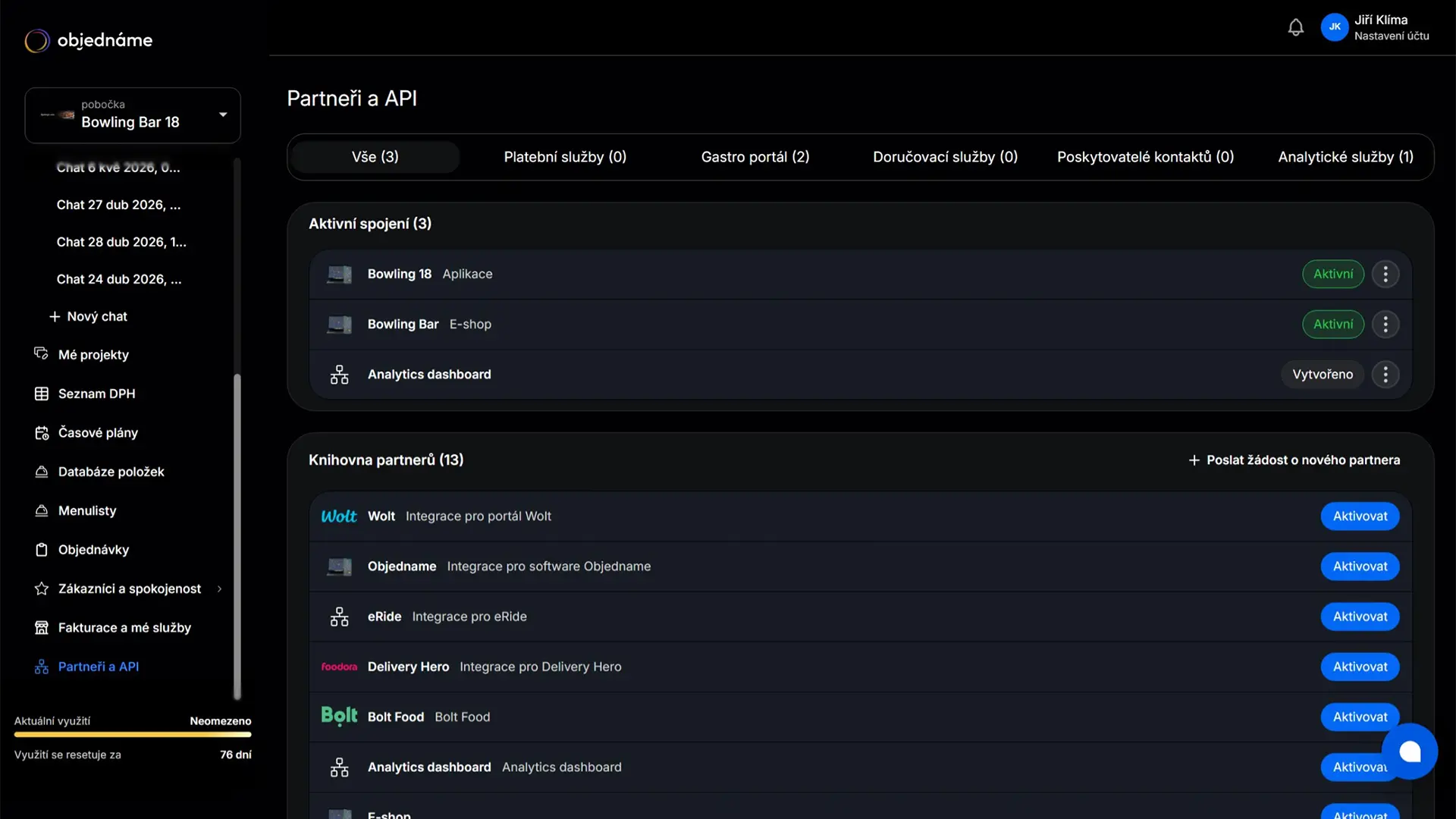Viewport: 1456px width, 819px height.
Task: Select the Analytické služby (1) tab
Action: coord(1345,157)
